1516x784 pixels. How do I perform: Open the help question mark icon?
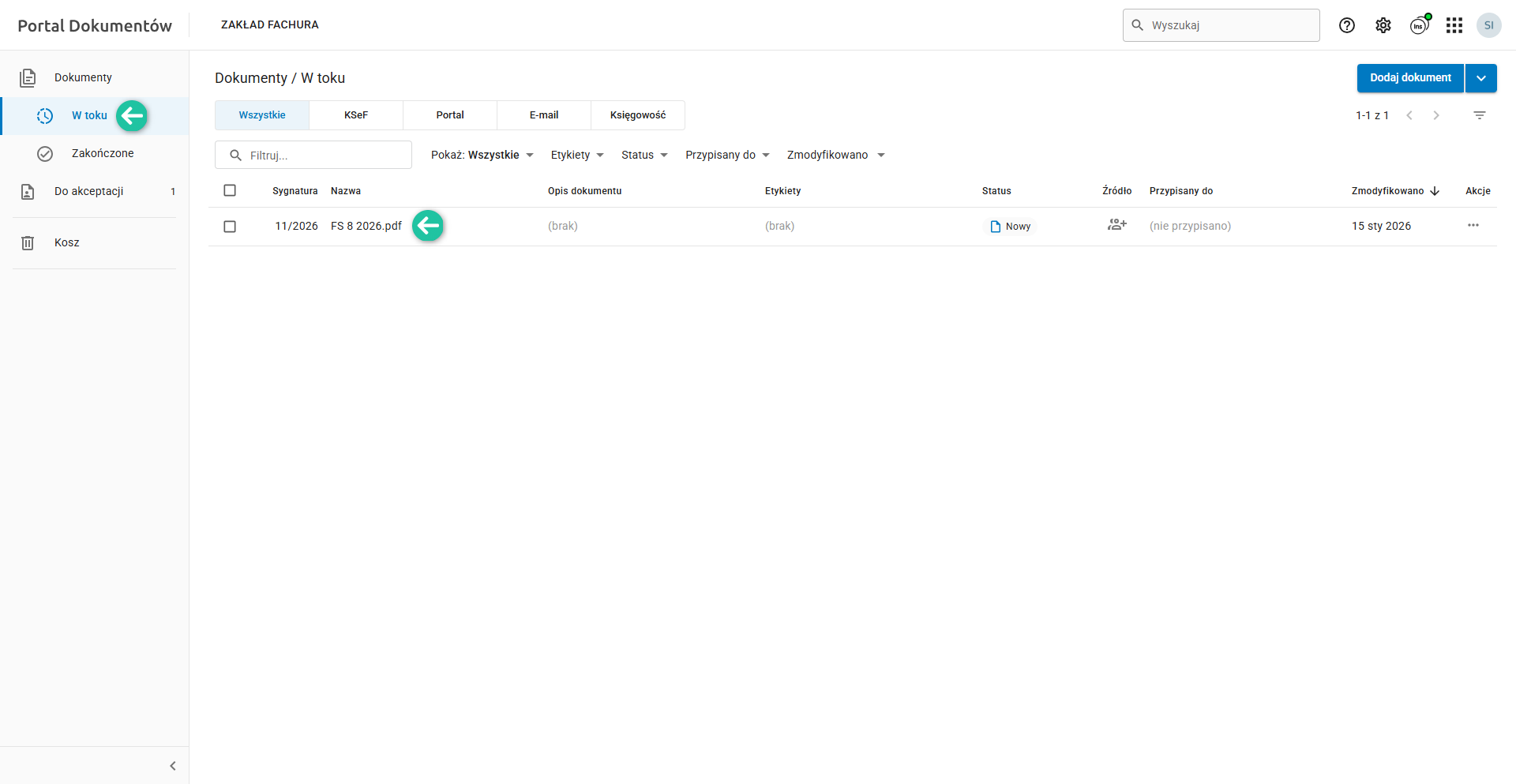point(1347,25)
